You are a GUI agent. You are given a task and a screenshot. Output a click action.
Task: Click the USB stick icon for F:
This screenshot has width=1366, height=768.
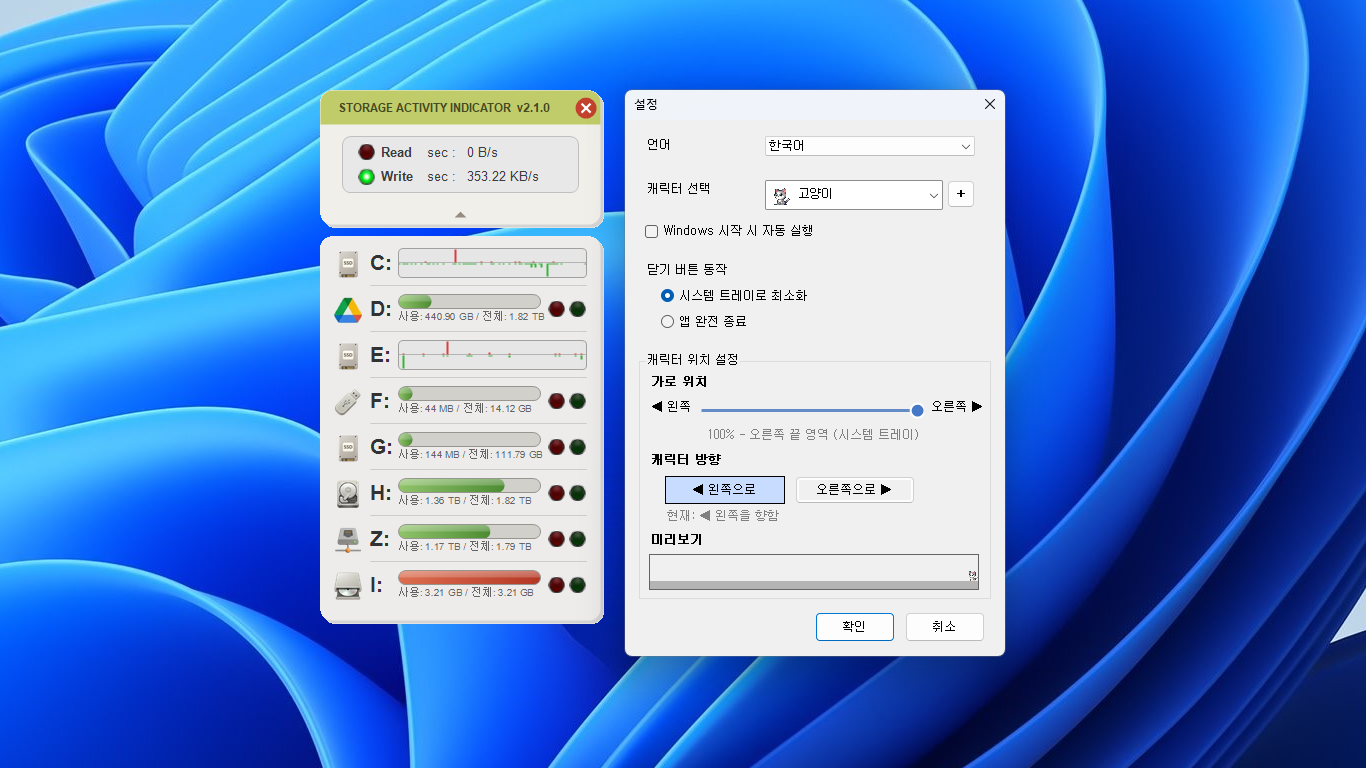click(x=348, y=402)
